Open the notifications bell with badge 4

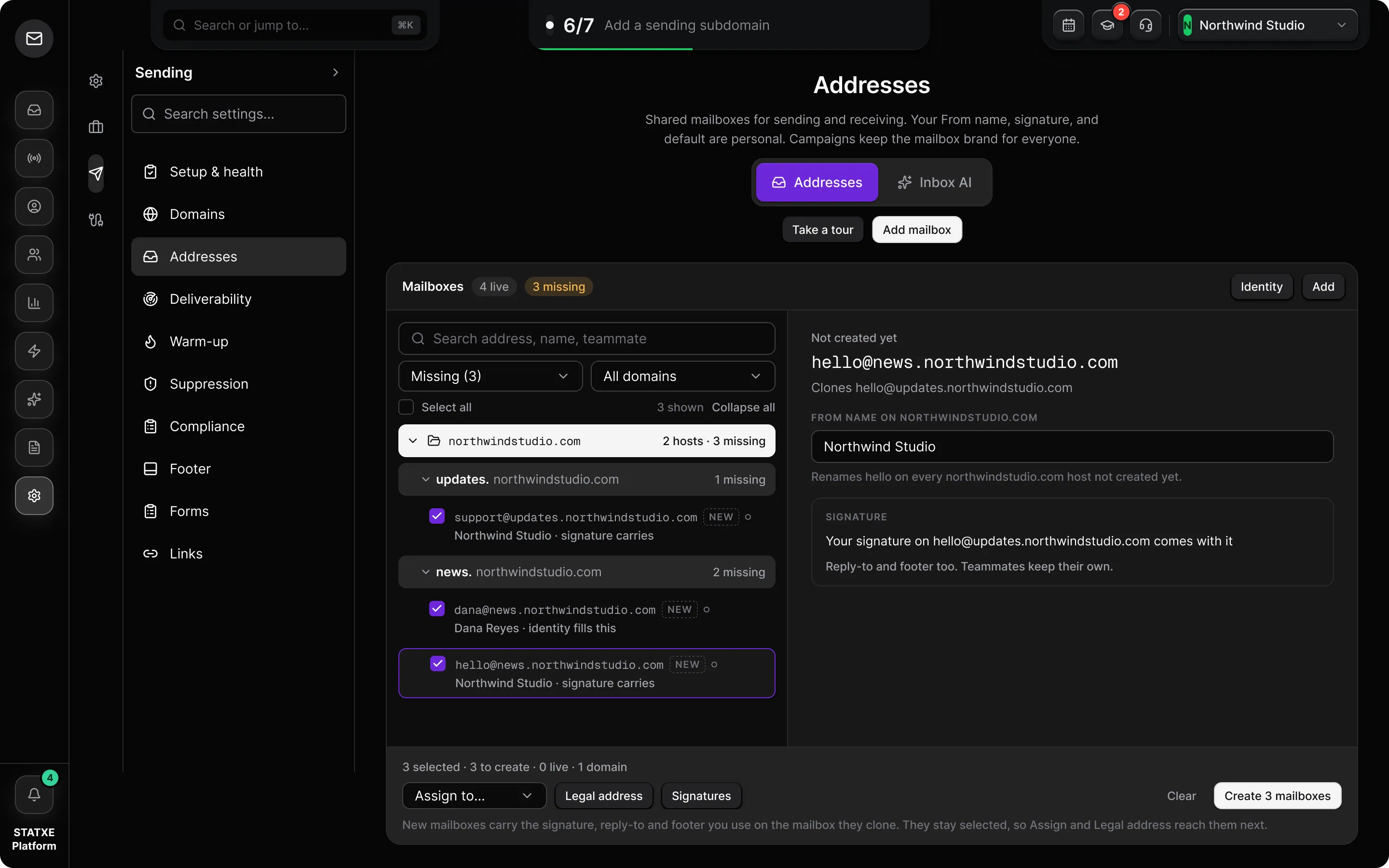tap(34, 795)
